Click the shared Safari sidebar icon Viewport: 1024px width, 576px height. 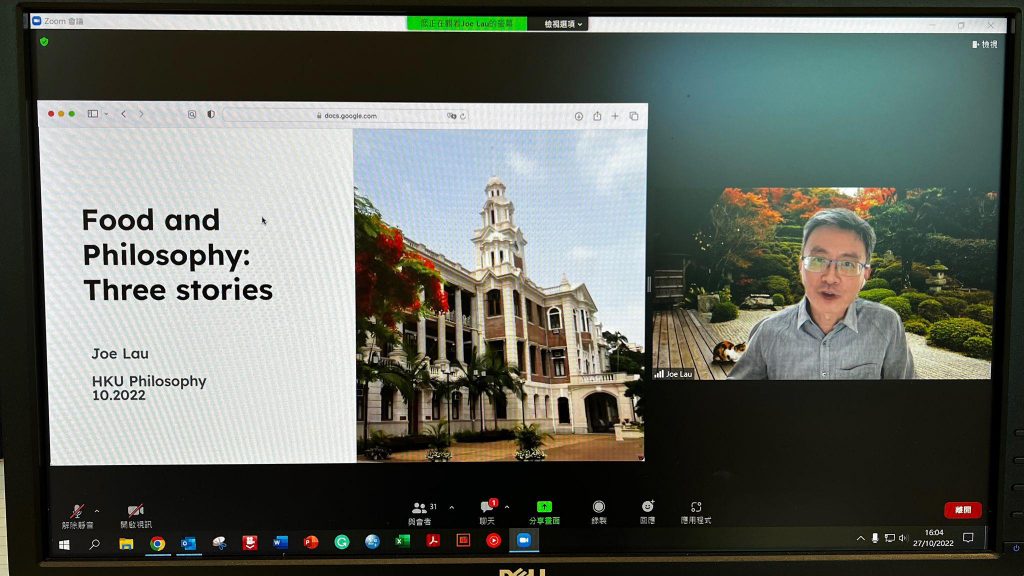(93, 114)
